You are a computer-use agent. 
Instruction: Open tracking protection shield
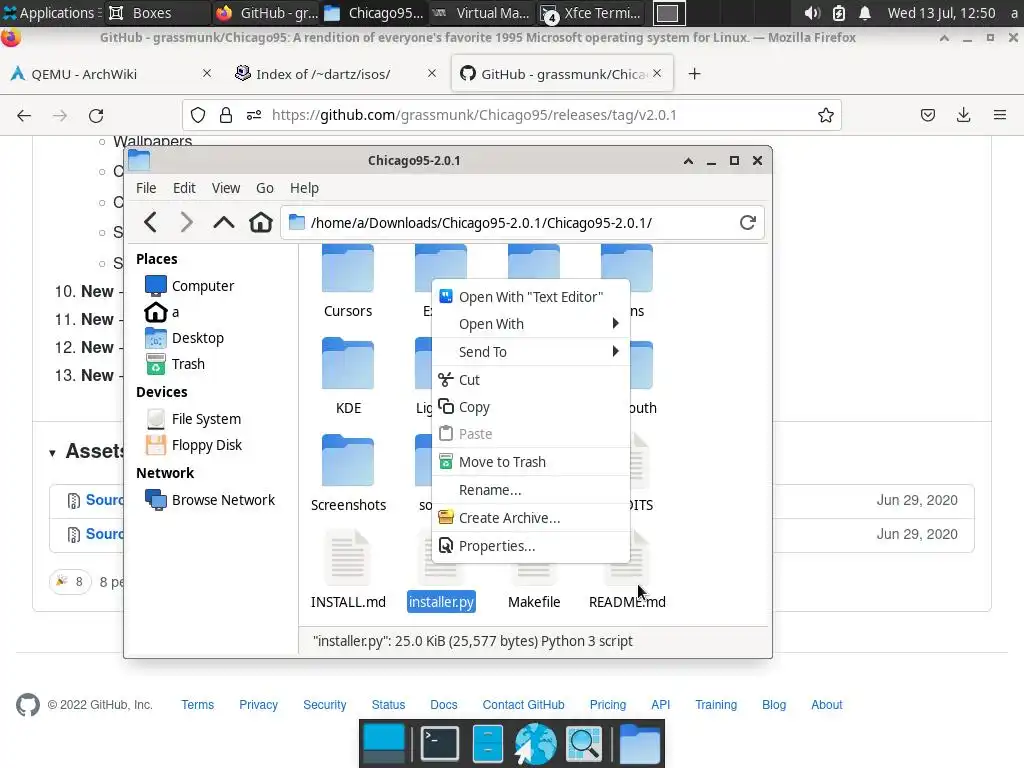(x=198, y=115)
